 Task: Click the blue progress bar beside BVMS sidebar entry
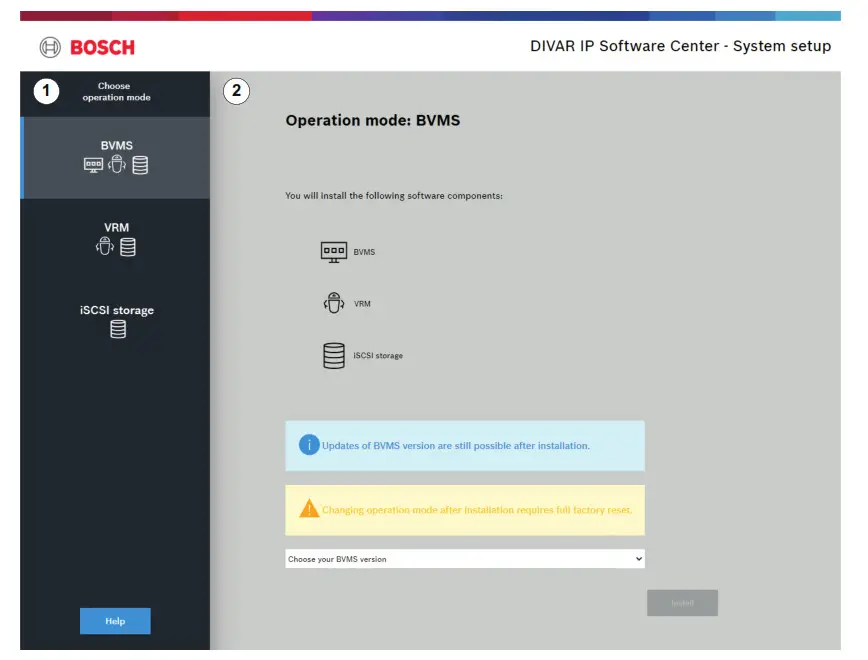coord(24,157)
